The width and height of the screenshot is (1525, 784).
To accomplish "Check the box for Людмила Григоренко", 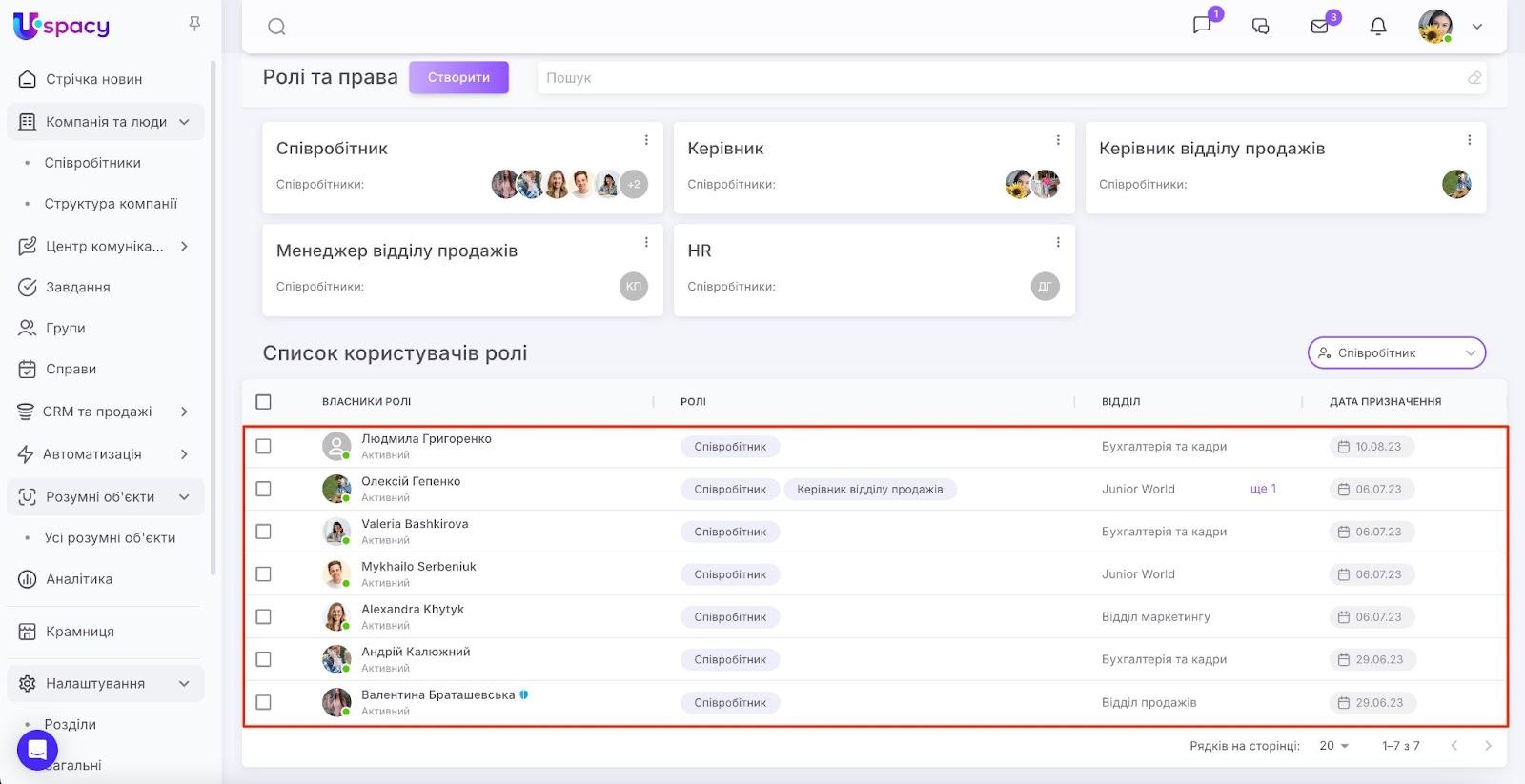I will [264, 447].
